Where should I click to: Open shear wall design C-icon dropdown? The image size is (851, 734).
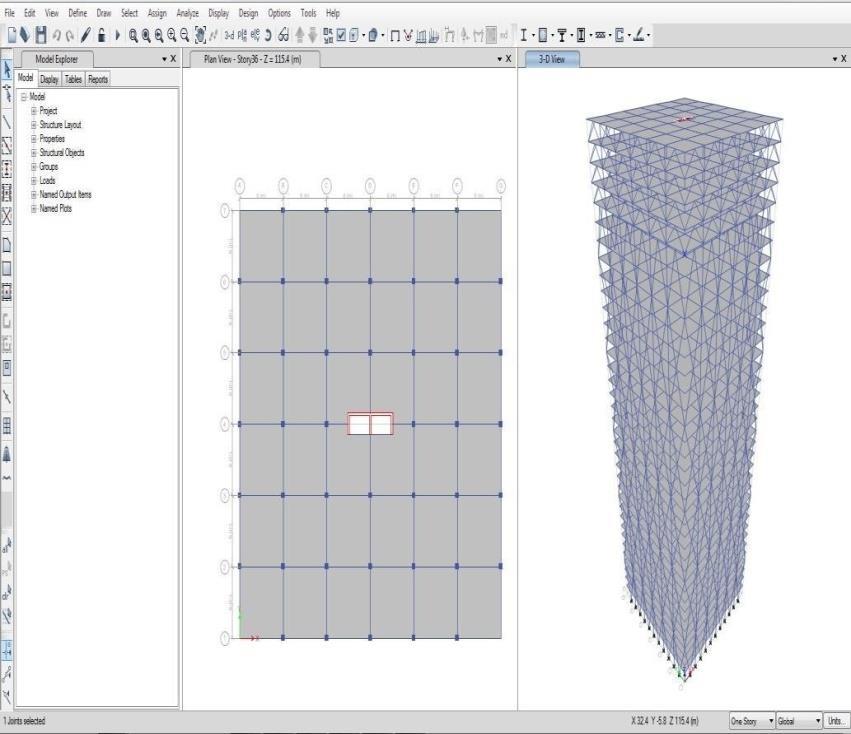[629, 35]
